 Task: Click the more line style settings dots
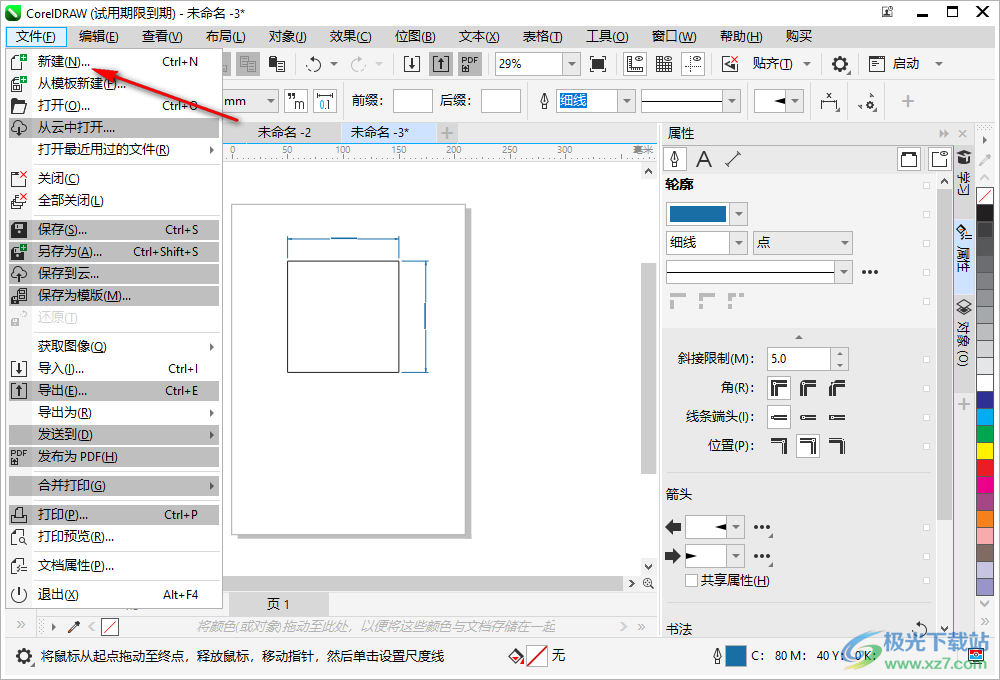pos(870,272)
